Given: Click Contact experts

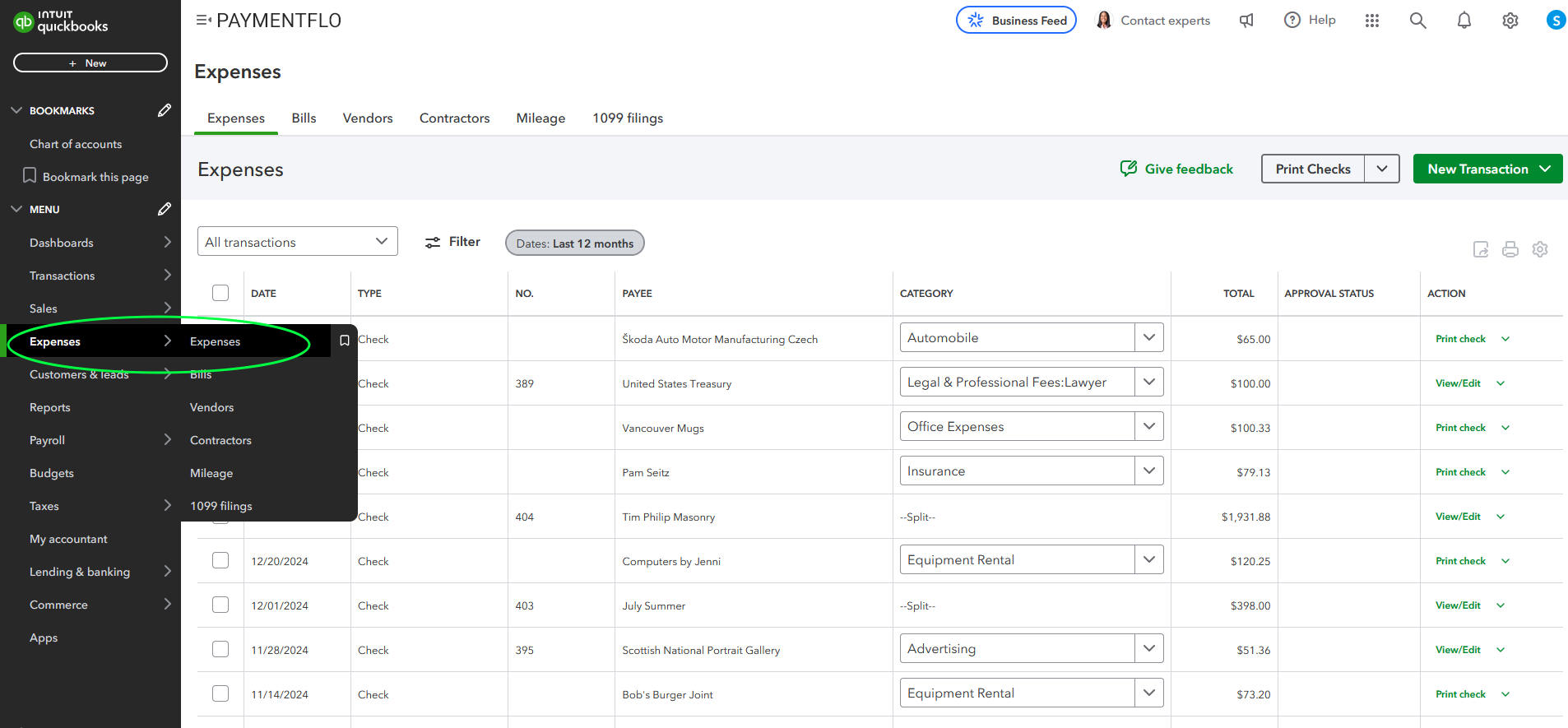Looking at the screenshot, I should (x=1153, y=21).
